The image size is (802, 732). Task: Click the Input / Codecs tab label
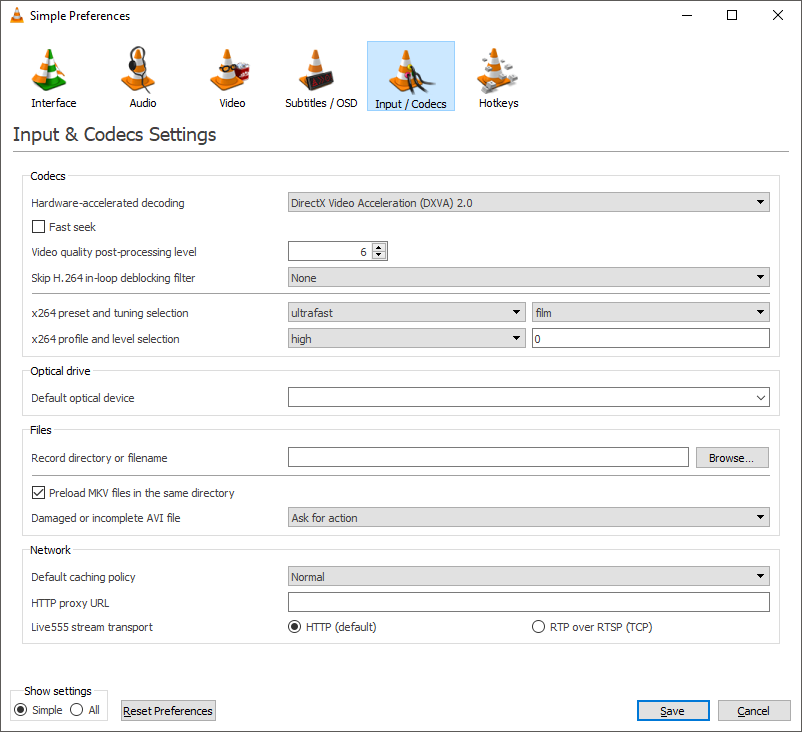coord(411,104)
